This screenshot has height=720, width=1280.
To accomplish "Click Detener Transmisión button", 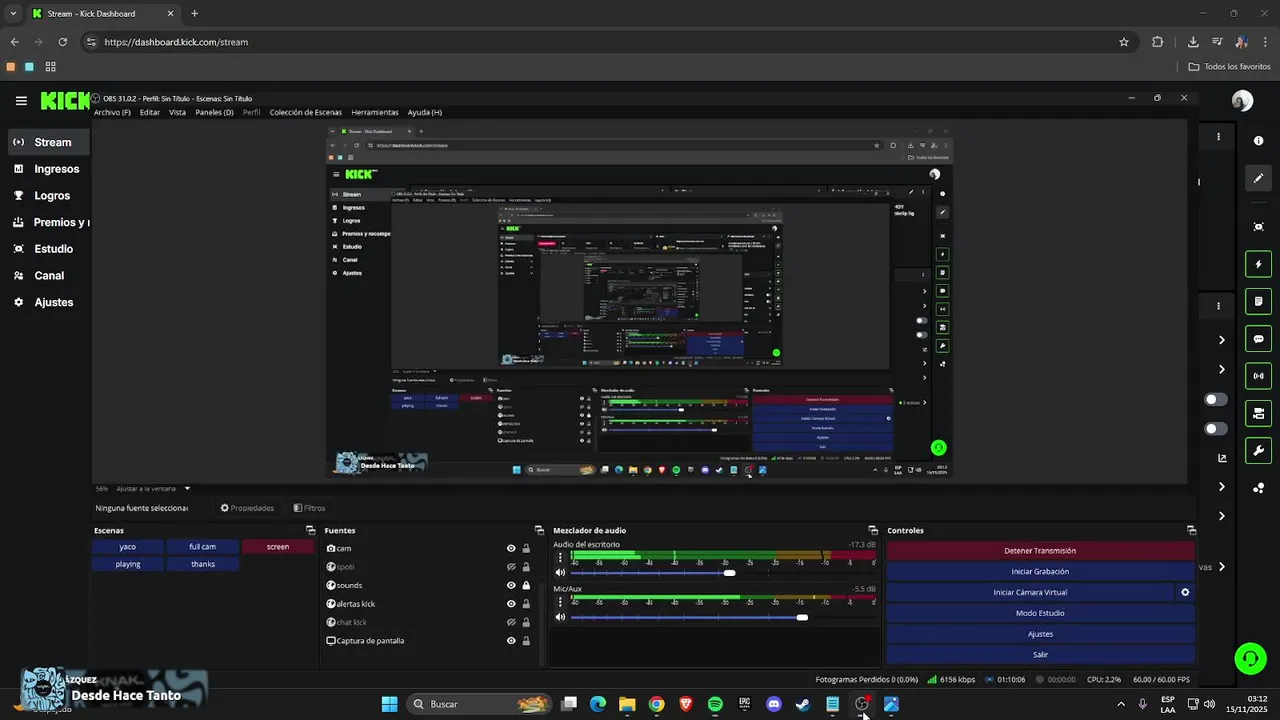I will click(1040, 551).
